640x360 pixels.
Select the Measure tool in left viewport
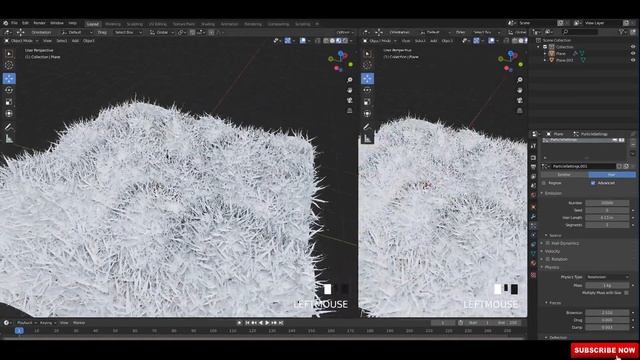pos(9,139)
